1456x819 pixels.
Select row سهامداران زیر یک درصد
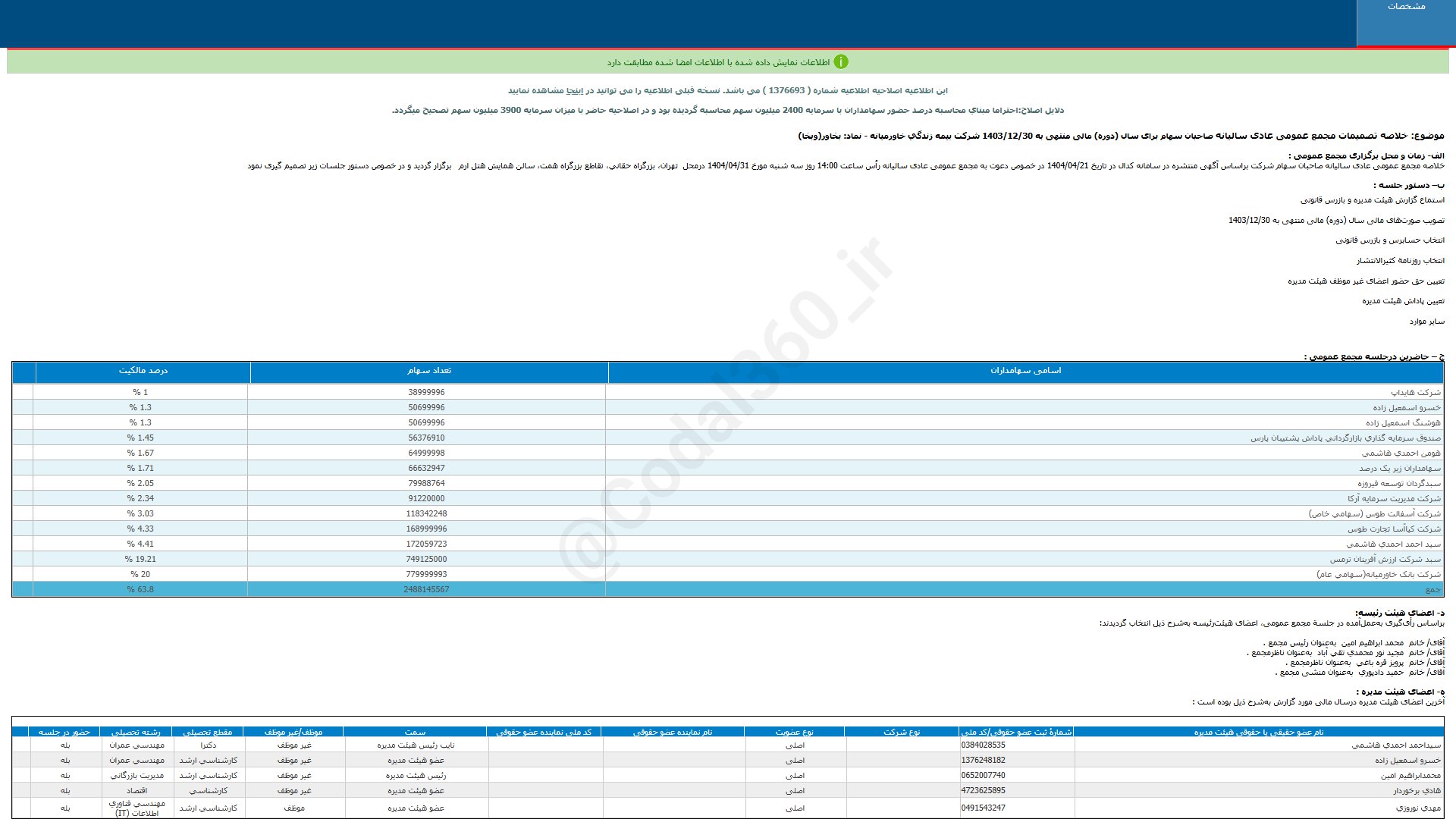(x=728, y=468)
